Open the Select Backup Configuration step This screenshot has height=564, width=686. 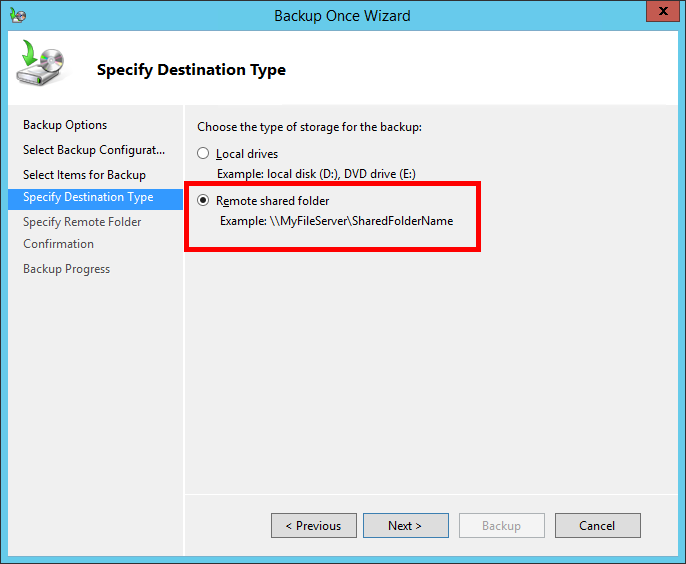94,150
